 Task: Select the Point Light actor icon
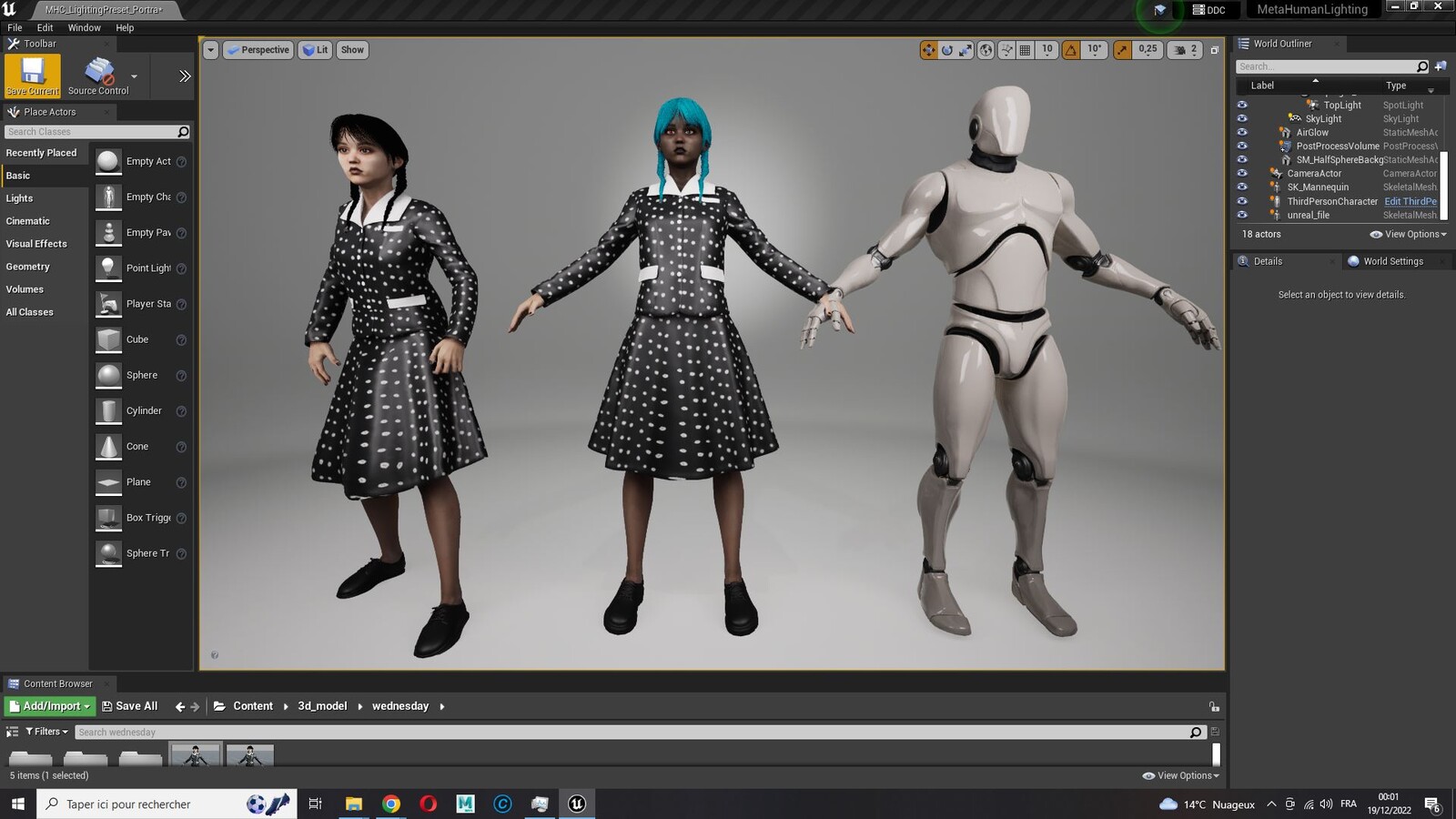click(108, 268)
